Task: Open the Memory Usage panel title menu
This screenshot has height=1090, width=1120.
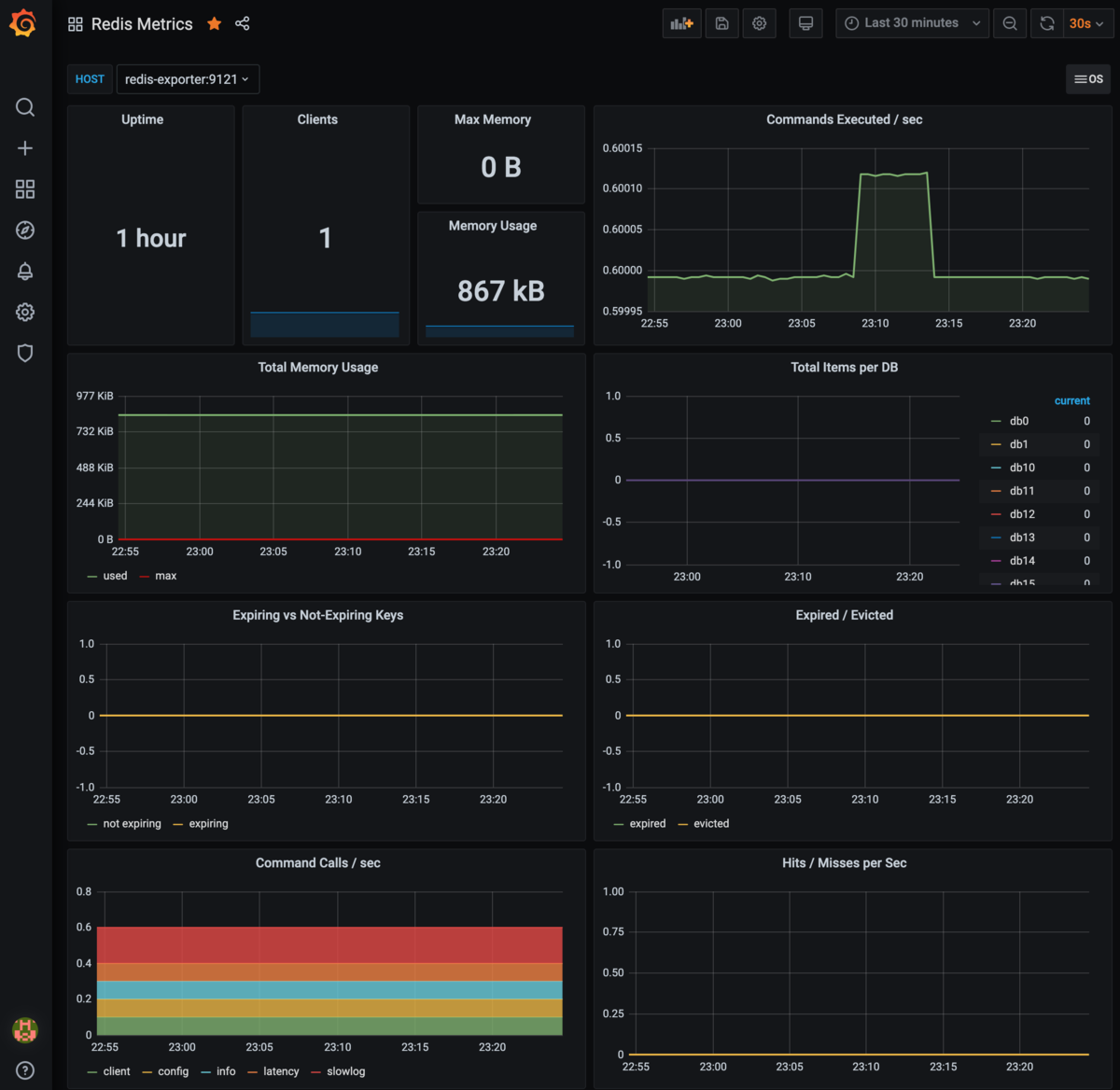Action: (493, 226)
